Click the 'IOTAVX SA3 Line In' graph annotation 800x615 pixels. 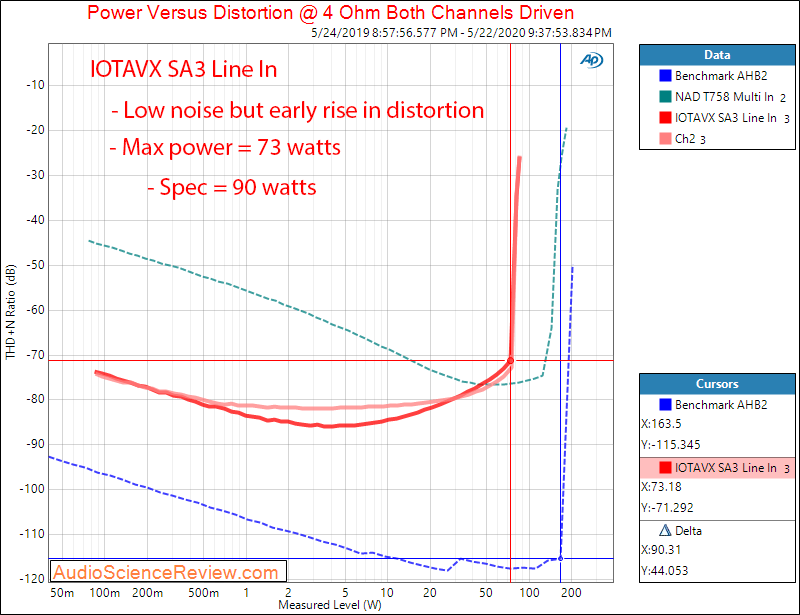[x=183, y=69]
